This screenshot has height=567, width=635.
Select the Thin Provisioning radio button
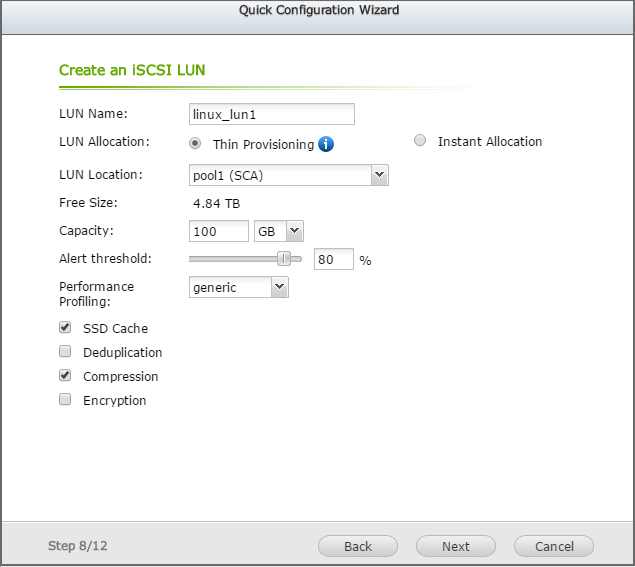pyautogui.click(x=194, y=143)
